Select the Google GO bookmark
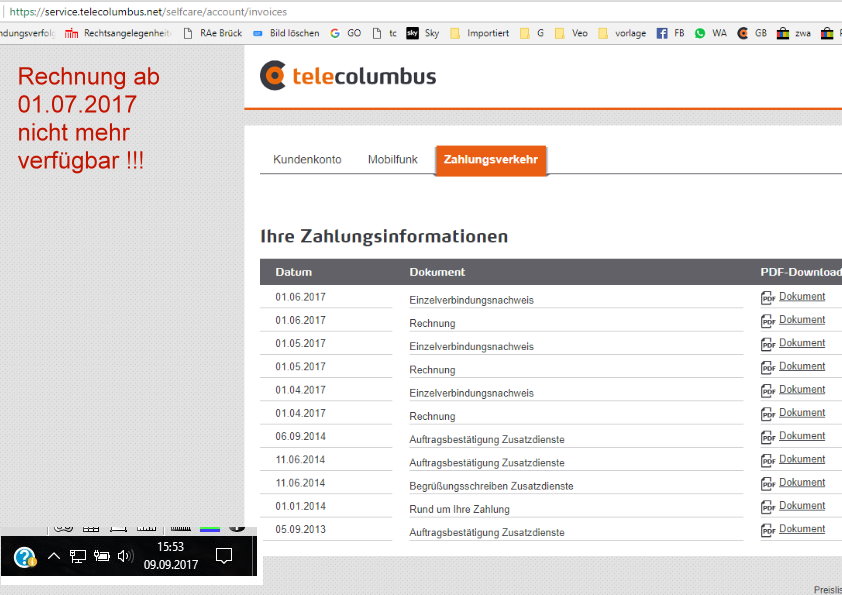The image size is (842, 595). [x=347, y=32]
